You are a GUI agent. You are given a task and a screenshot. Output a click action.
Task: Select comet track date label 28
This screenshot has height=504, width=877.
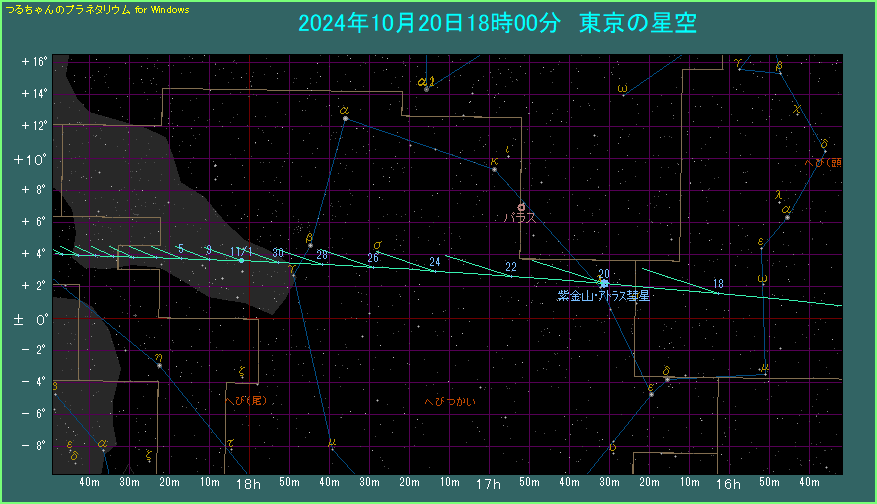(x=322, y=255)
